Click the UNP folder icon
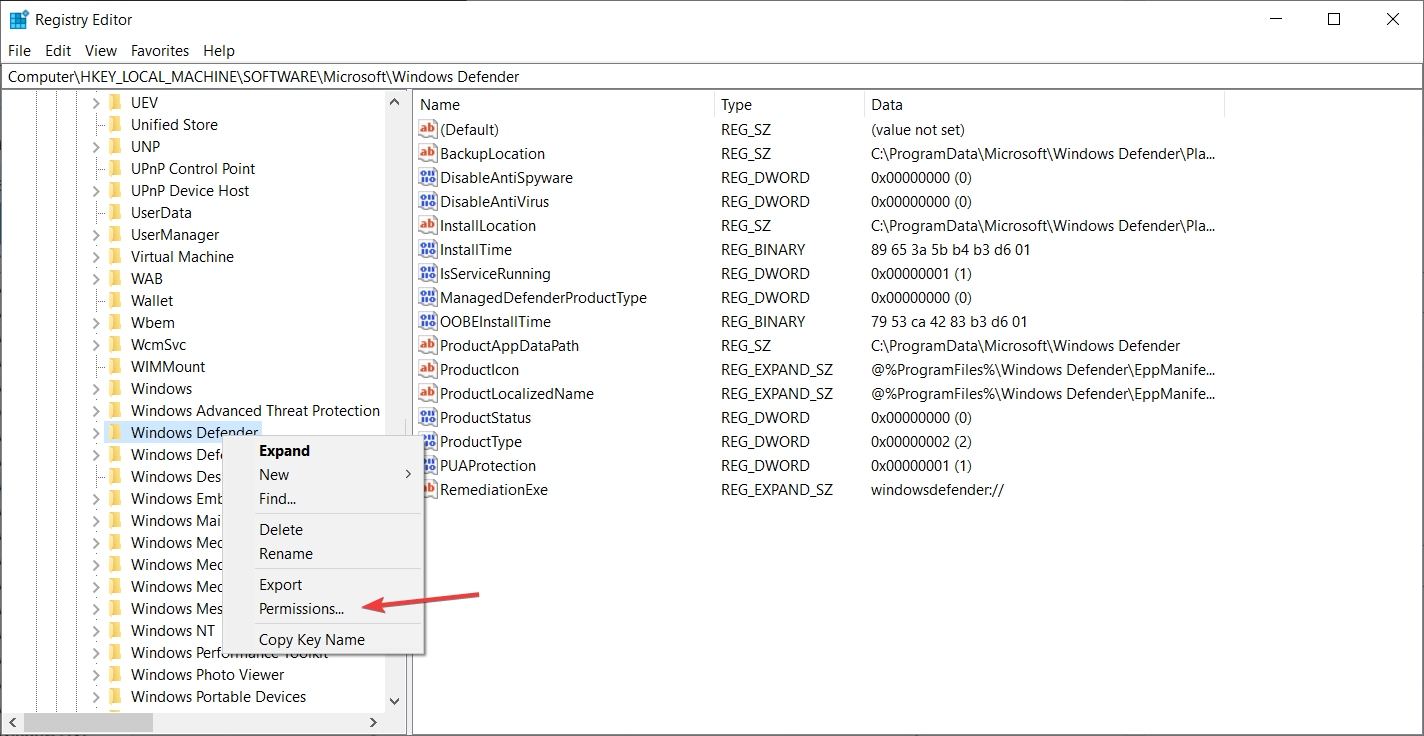 [x=115, y=146]
